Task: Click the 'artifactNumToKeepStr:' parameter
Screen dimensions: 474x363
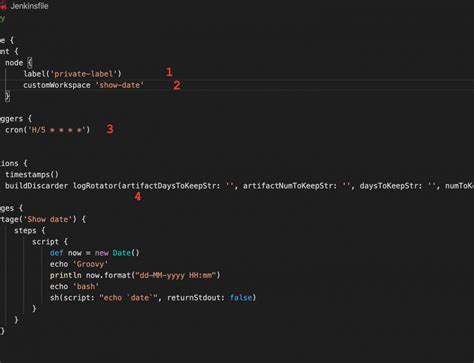Action: coord(290,186)
